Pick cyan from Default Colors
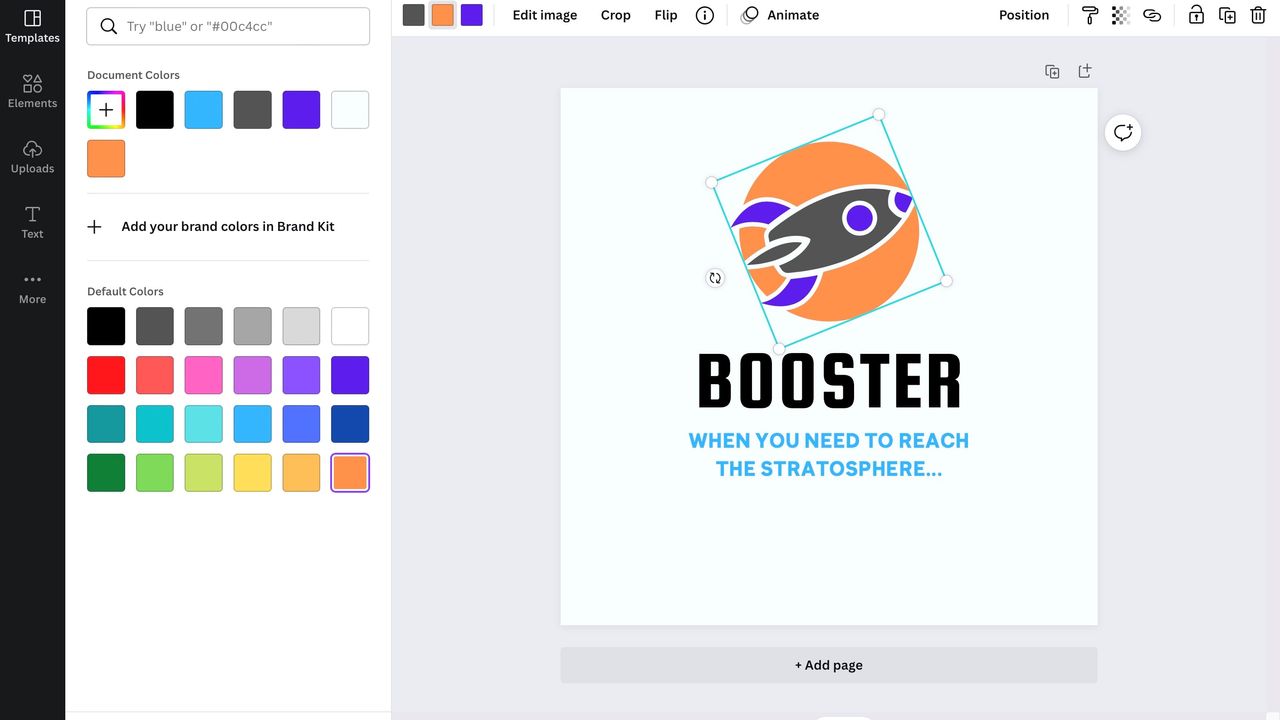1280x720 pixels. tap(155, 424)
